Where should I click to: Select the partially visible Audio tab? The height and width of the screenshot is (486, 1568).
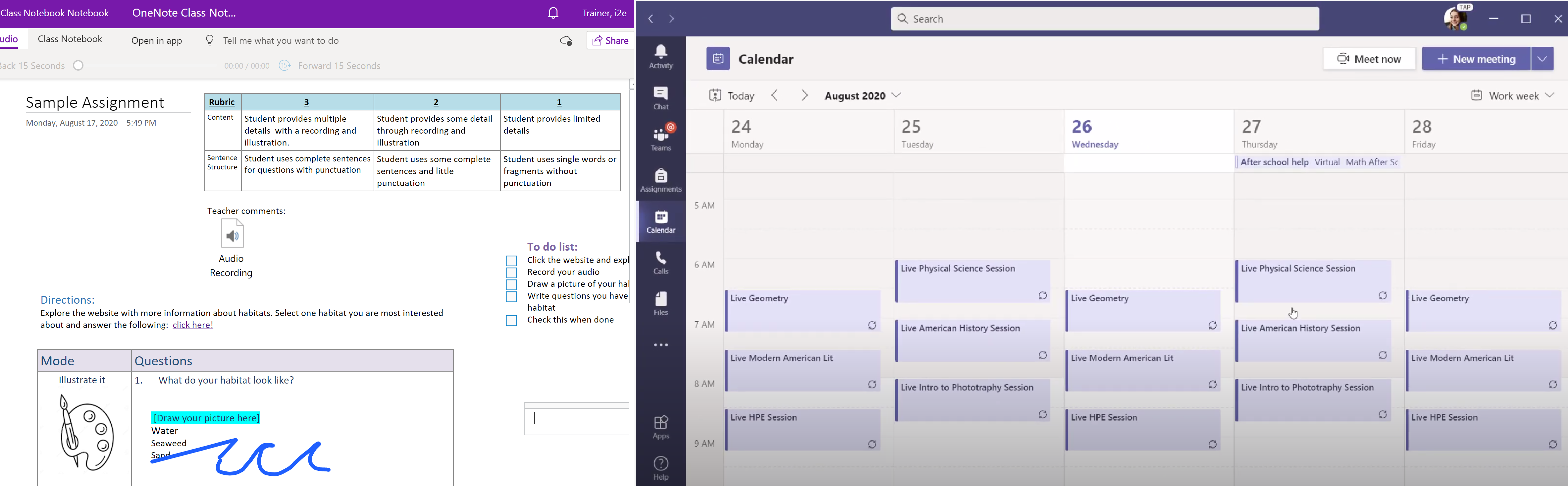pos(9,39)
